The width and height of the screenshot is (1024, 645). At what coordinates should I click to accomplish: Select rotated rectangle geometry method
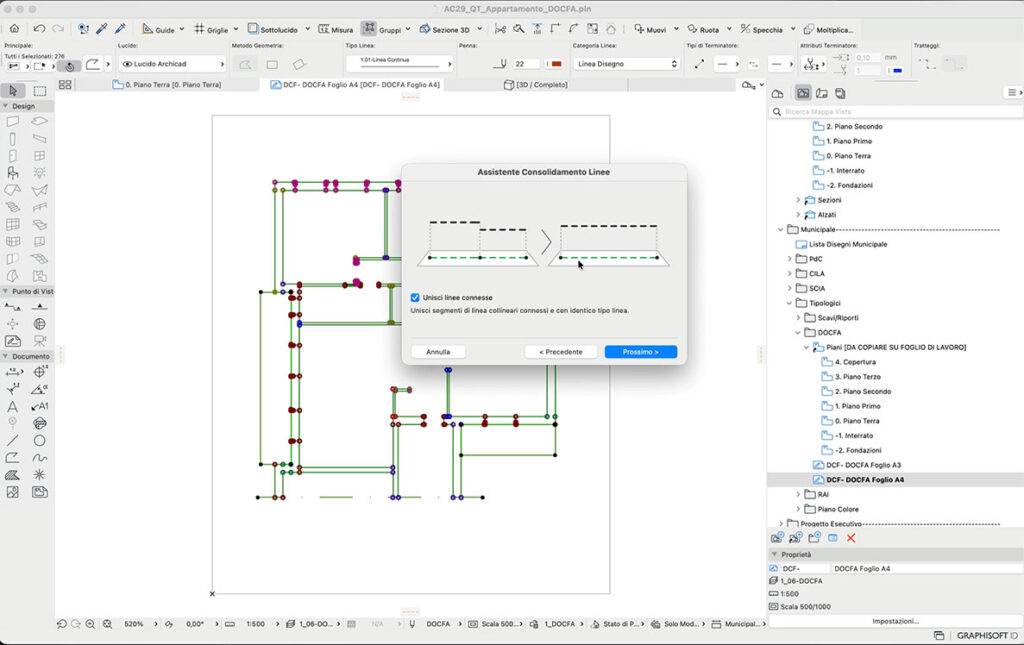tap(299, 64)
